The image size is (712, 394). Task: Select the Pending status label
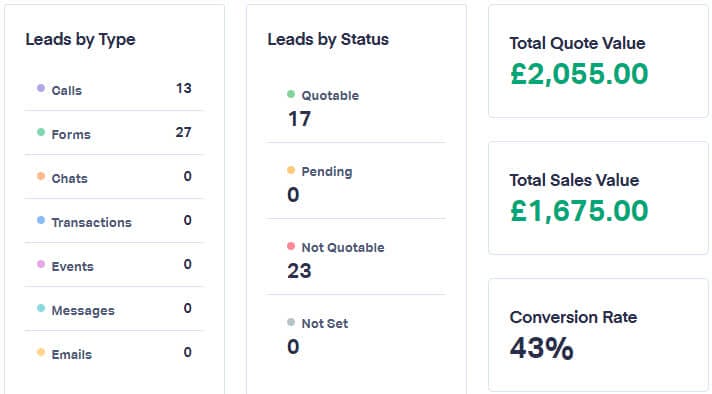click(327, 172)
